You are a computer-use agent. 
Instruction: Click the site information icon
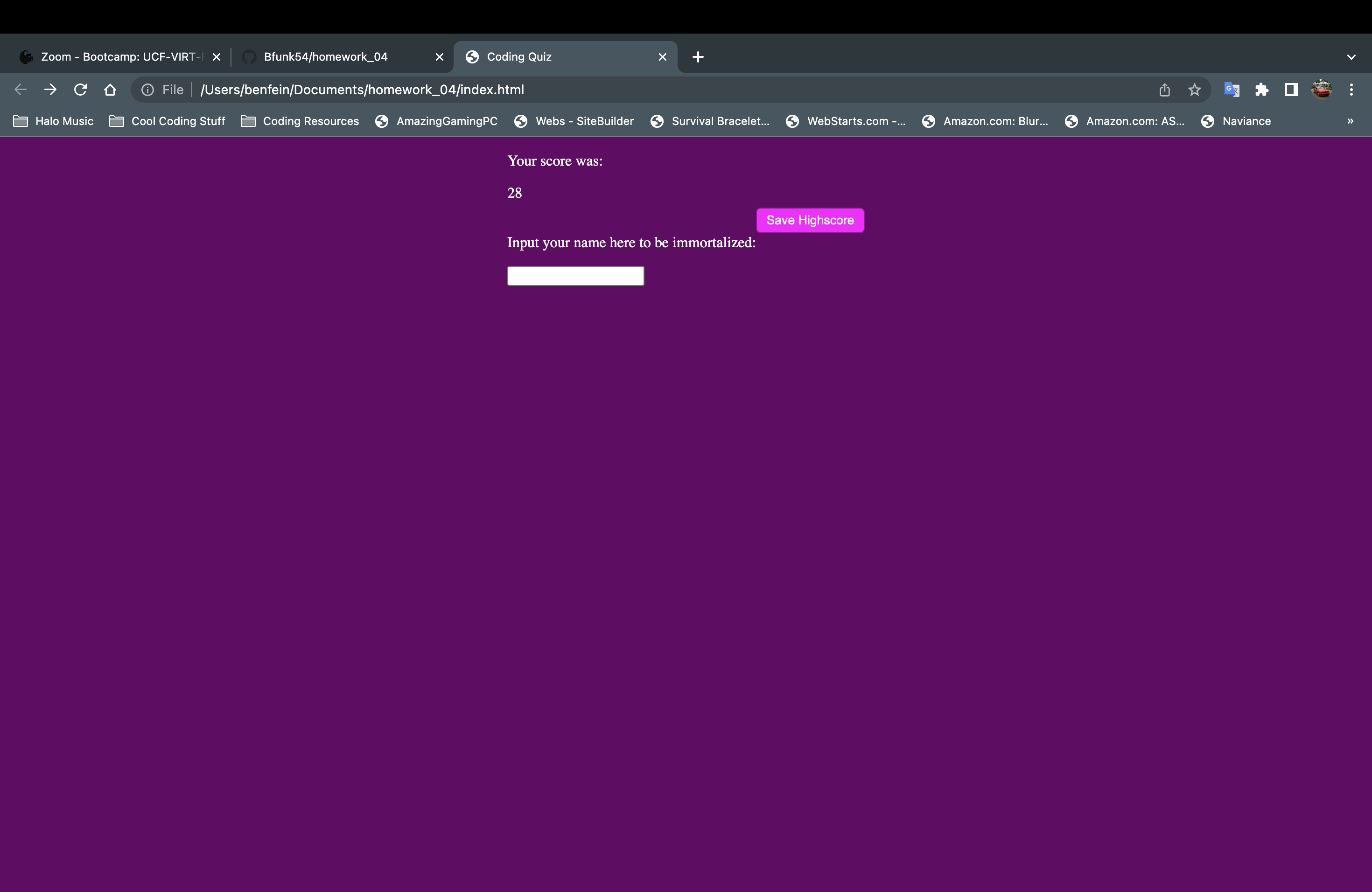point(147,90)
